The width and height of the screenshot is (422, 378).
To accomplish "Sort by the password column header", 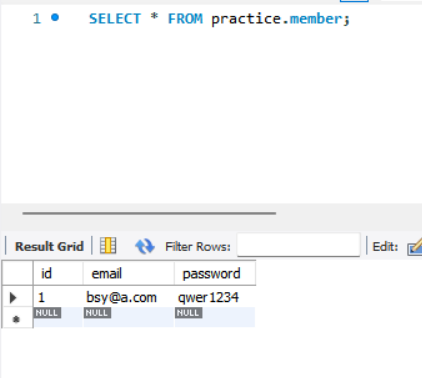I will point(215,274).
